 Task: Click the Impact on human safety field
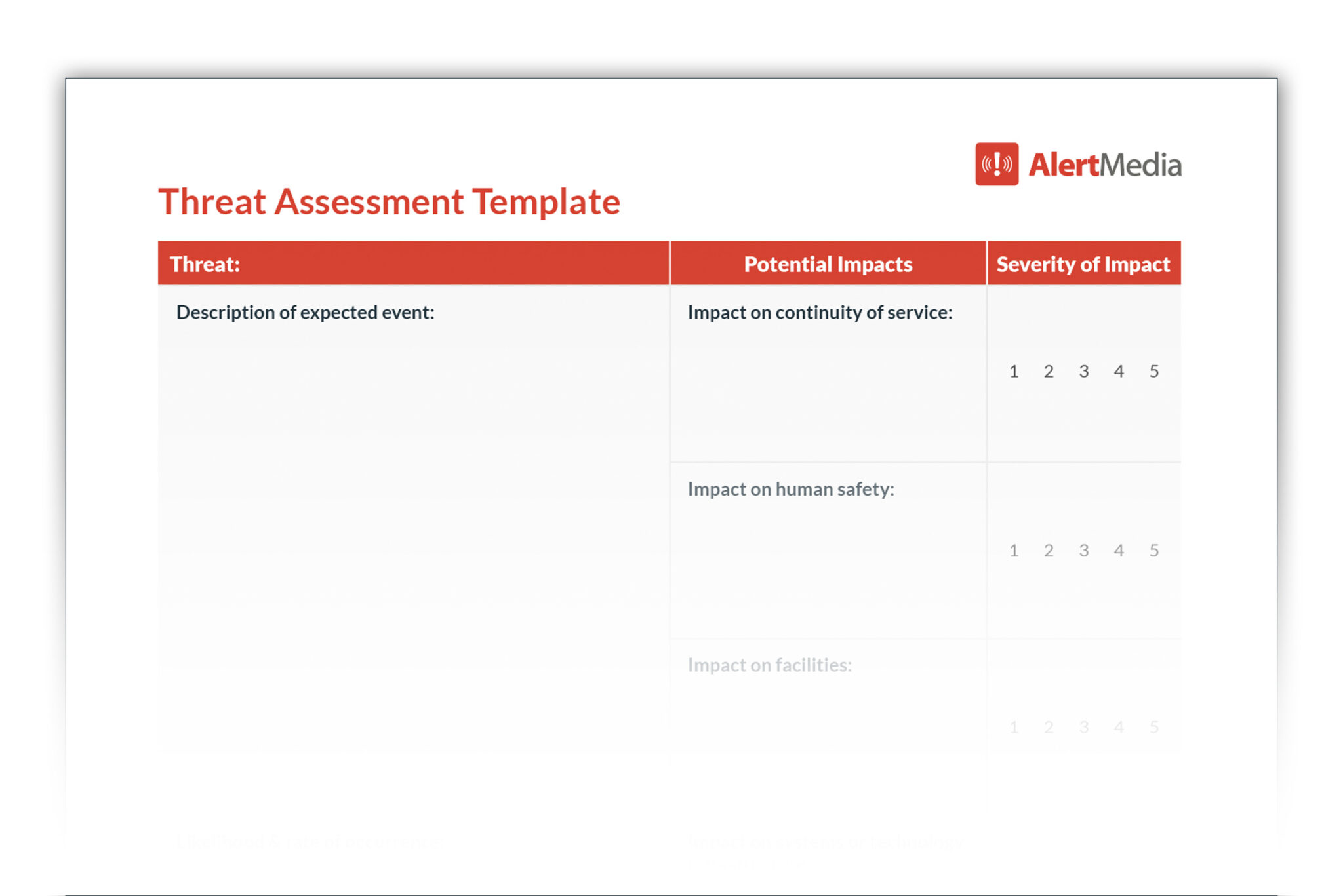(790, 489)
